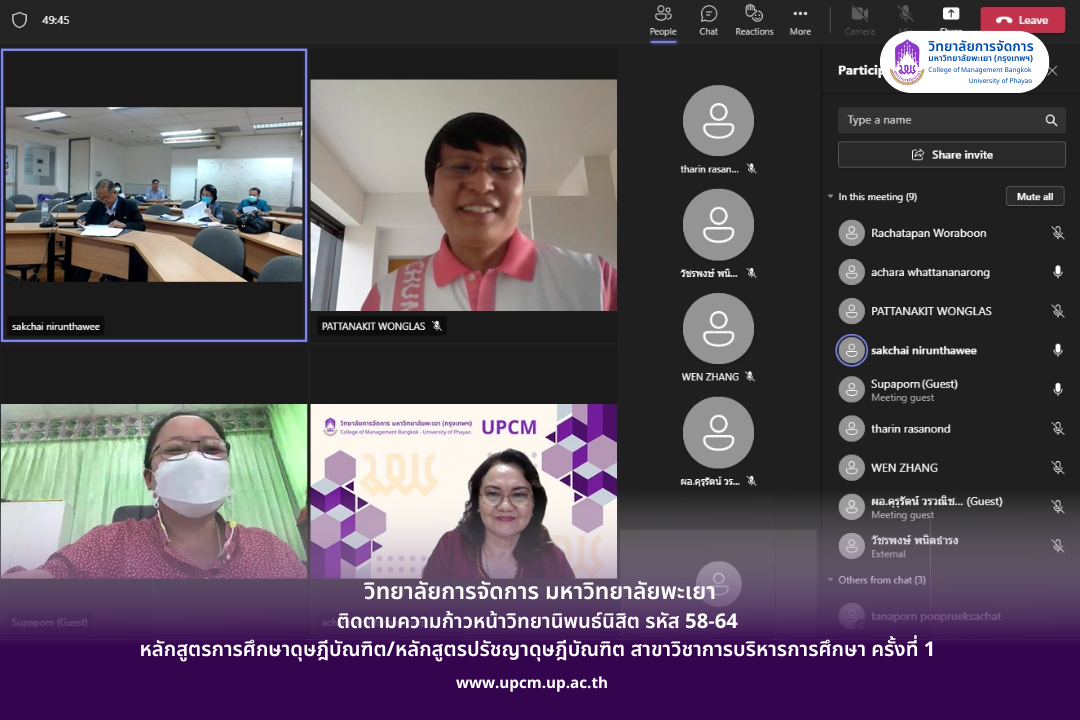This screenshot has width=1080, height=720.
Task: Click the Mute all button
Action: [1035, 196]
